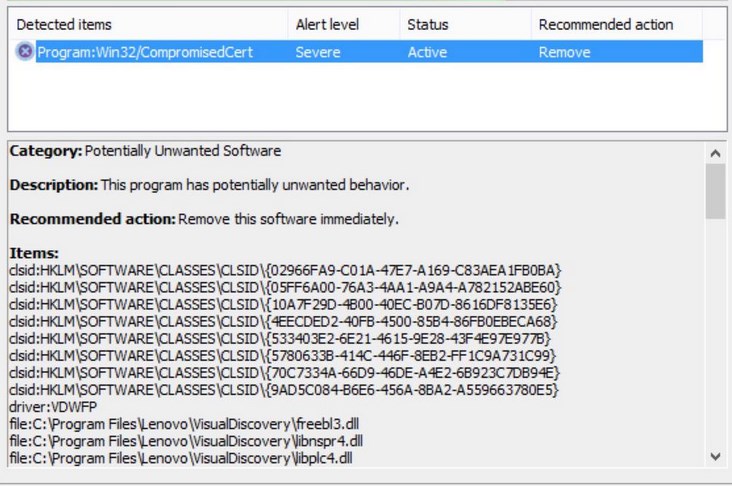This screenshot has width=732, height=486.
Task: Sort by the Alert level column header
Action: [327, 24]
